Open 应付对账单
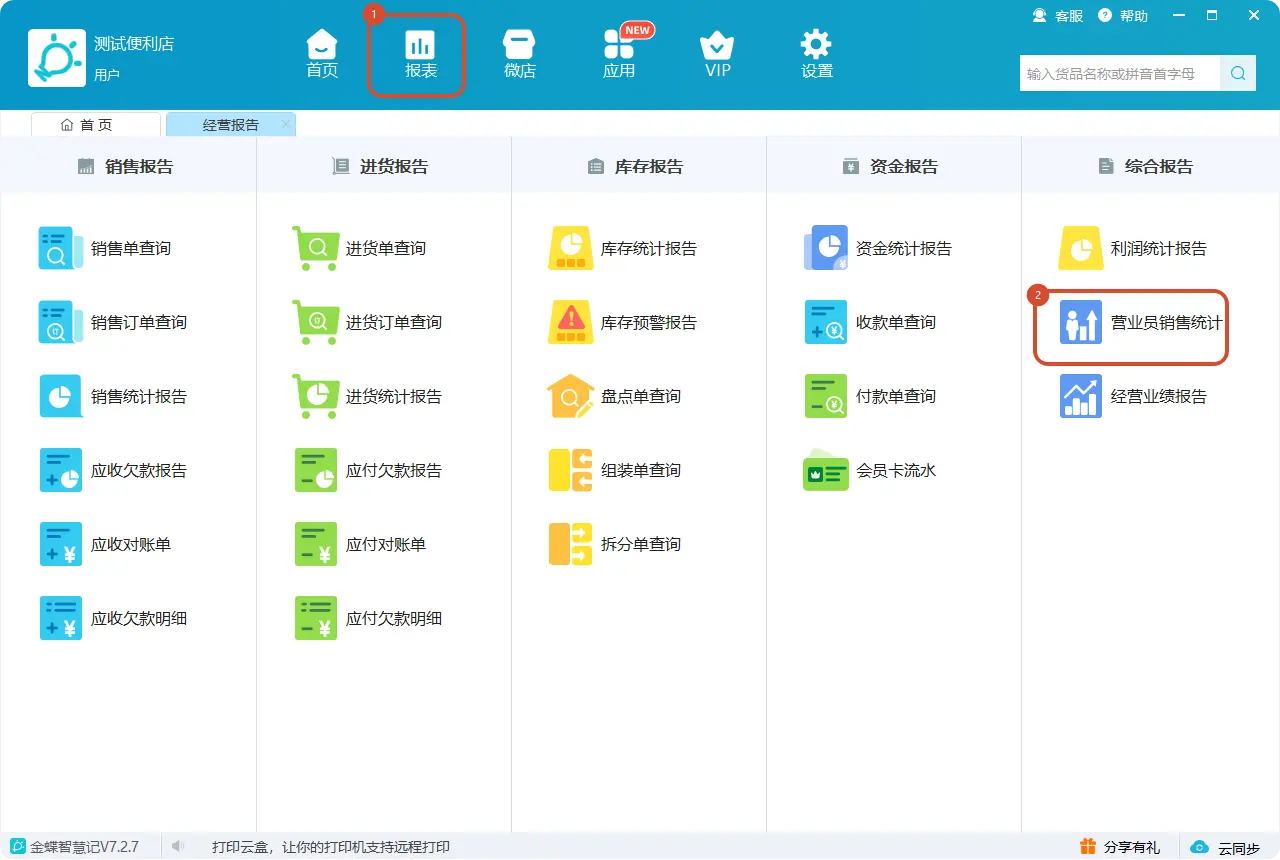The width and height of the screenshot is (1280, 860). (359, 544)
